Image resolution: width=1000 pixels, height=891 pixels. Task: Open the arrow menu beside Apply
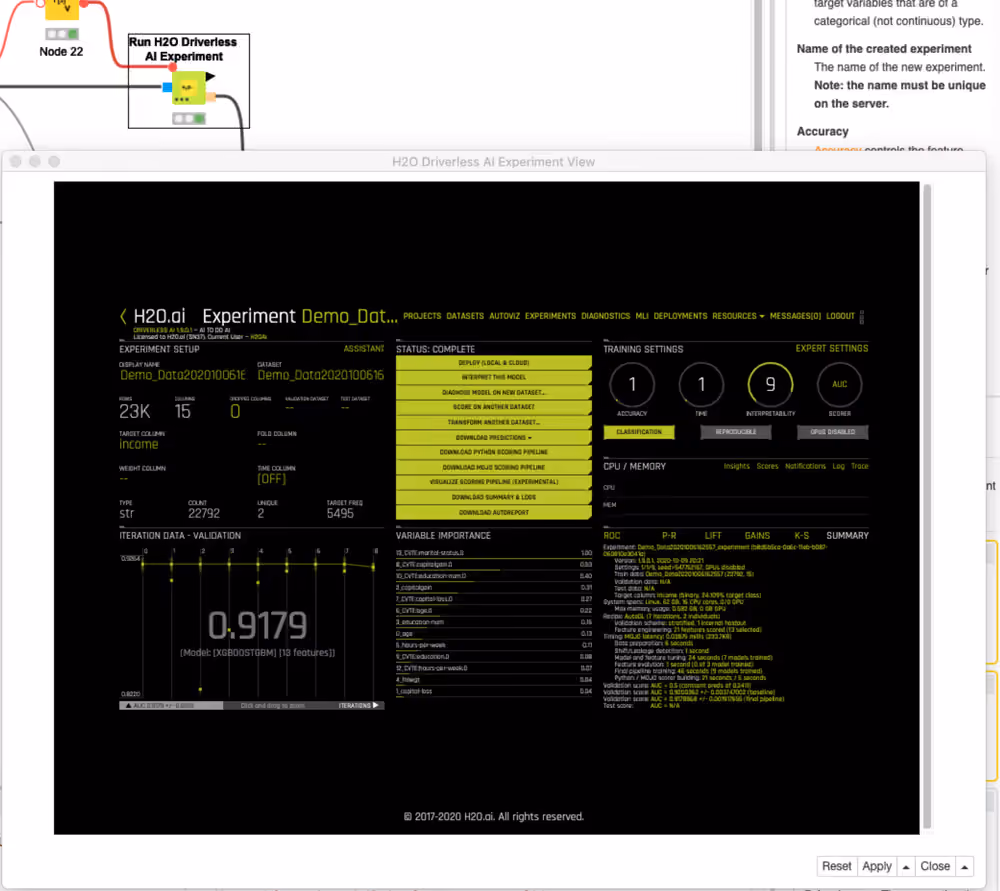[906, 866]
